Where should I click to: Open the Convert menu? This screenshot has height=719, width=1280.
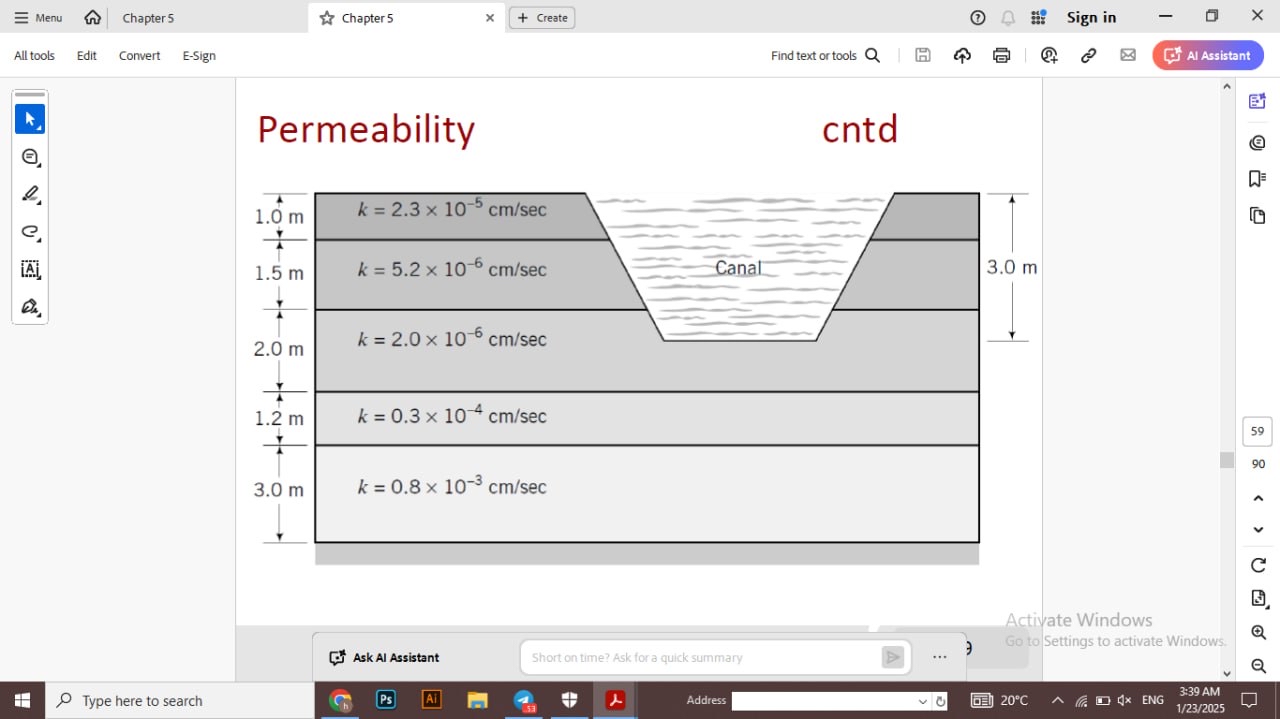[x=139, y=56]
